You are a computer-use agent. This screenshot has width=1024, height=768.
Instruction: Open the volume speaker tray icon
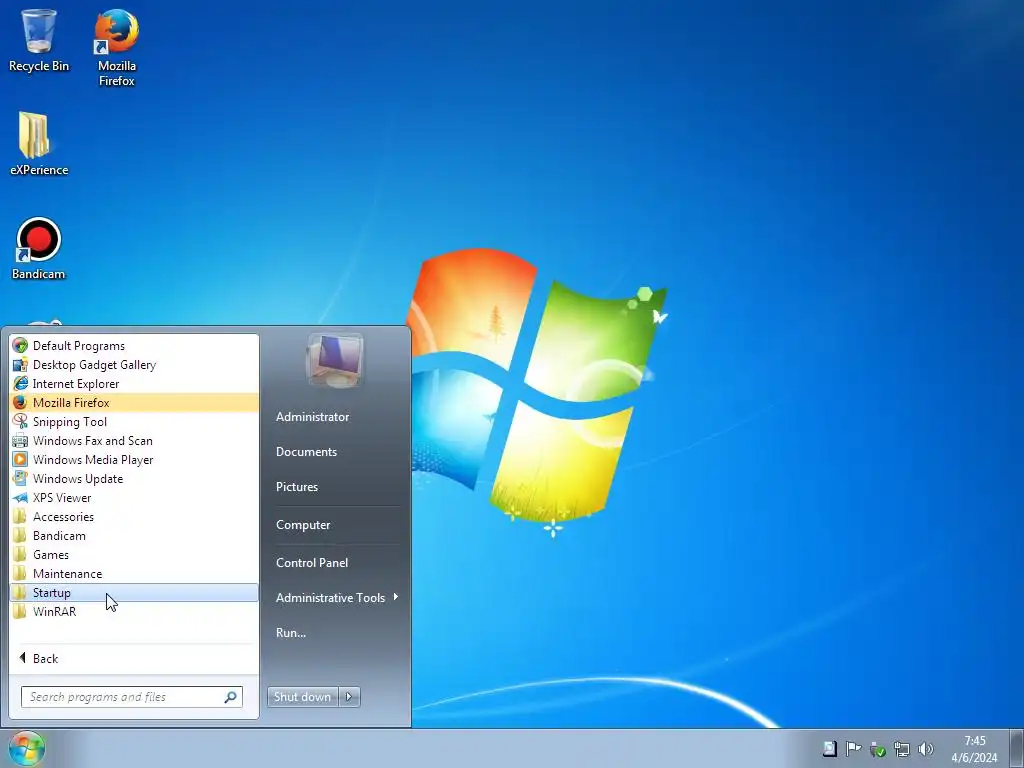tap(925, 749)
